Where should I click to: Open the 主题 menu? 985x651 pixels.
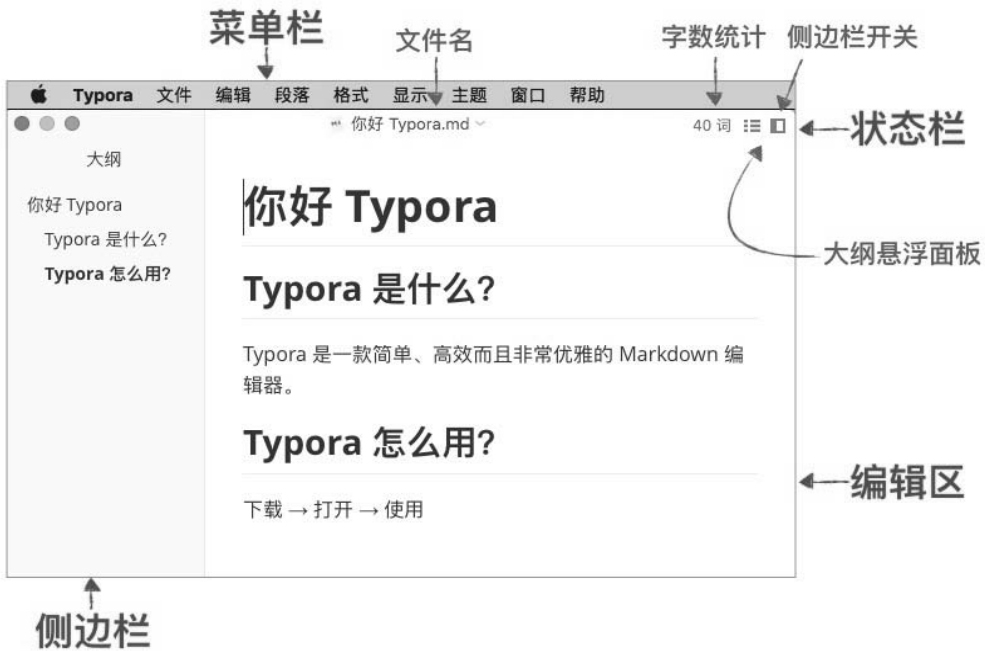point(469,95)
